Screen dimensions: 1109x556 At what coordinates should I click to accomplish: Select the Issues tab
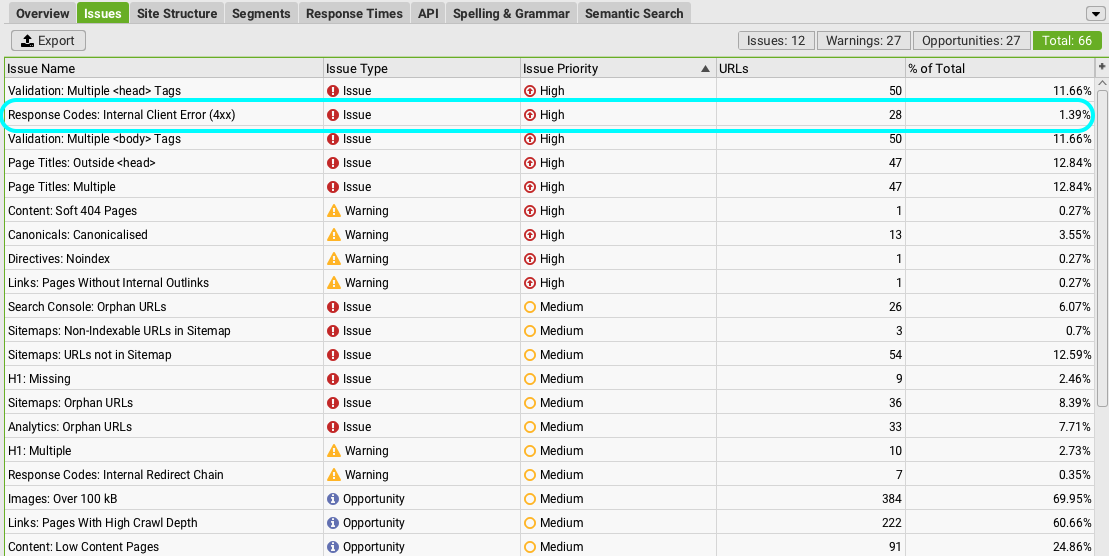[103, 13]
